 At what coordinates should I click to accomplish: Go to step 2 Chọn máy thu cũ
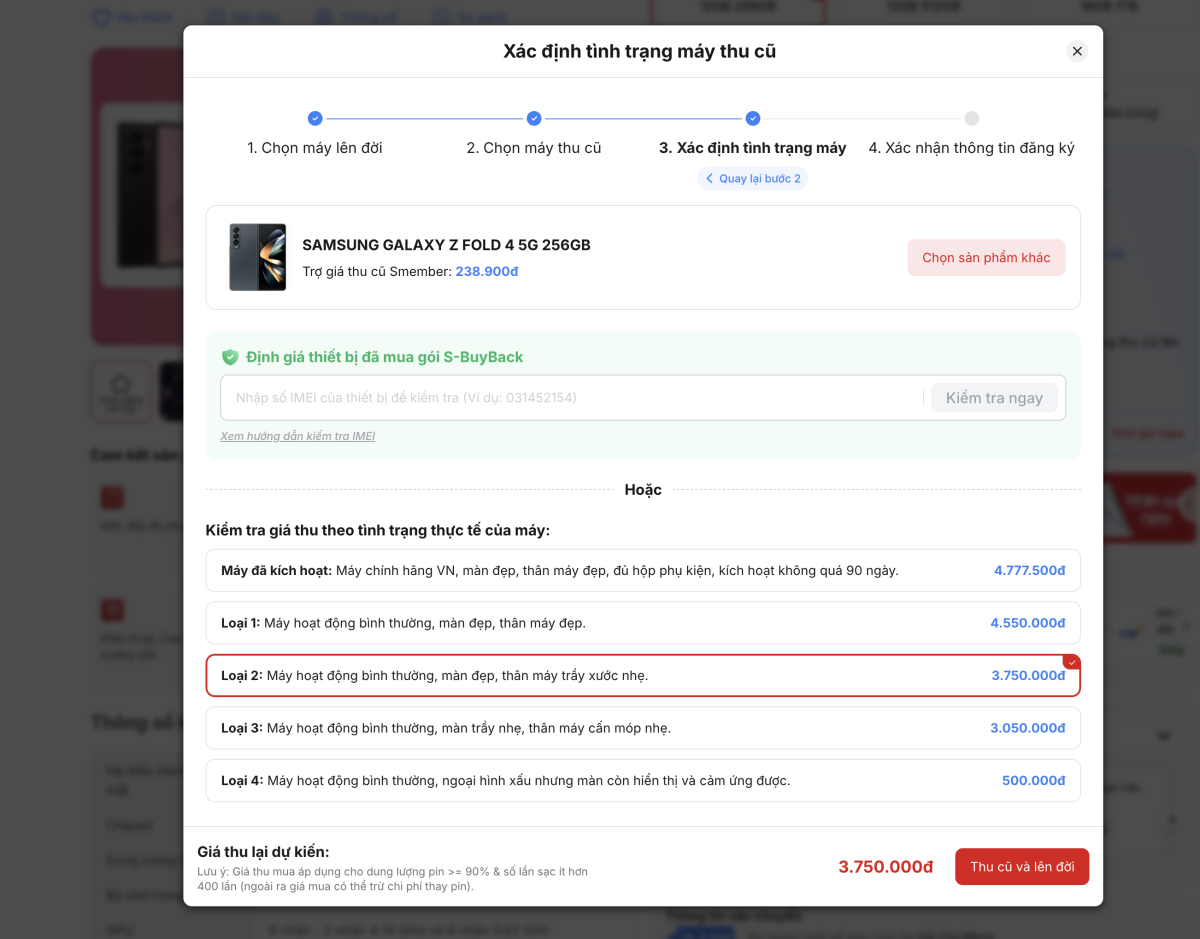534,148
